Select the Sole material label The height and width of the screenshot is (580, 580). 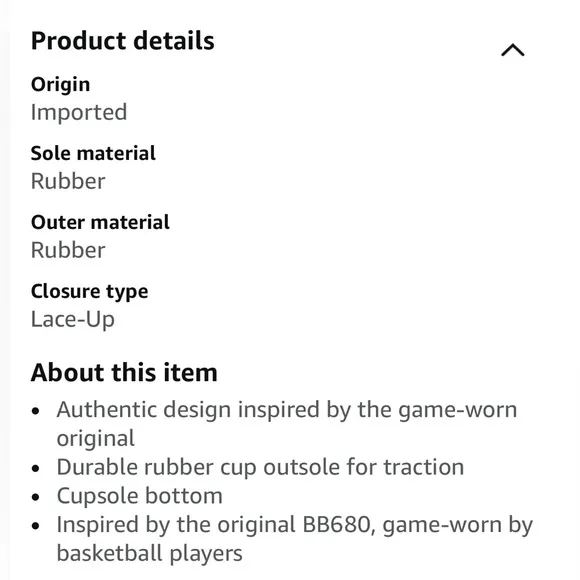93,153
